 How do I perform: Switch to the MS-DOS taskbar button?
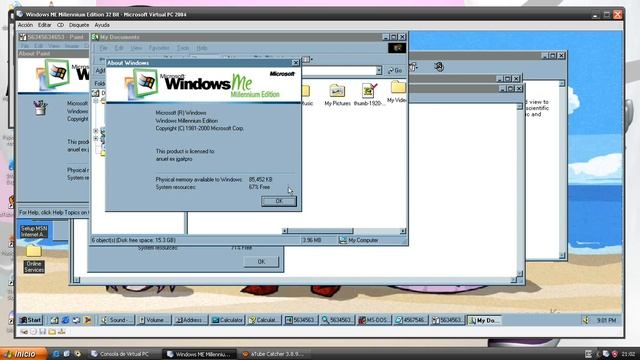pos(373,320)
